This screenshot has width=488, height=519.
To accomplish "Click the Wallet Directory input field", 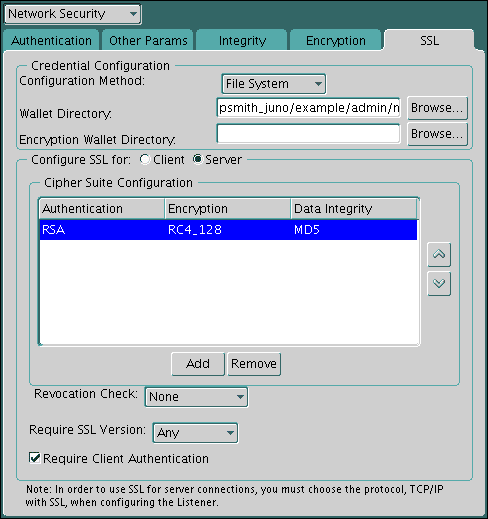I will (308, 108).
